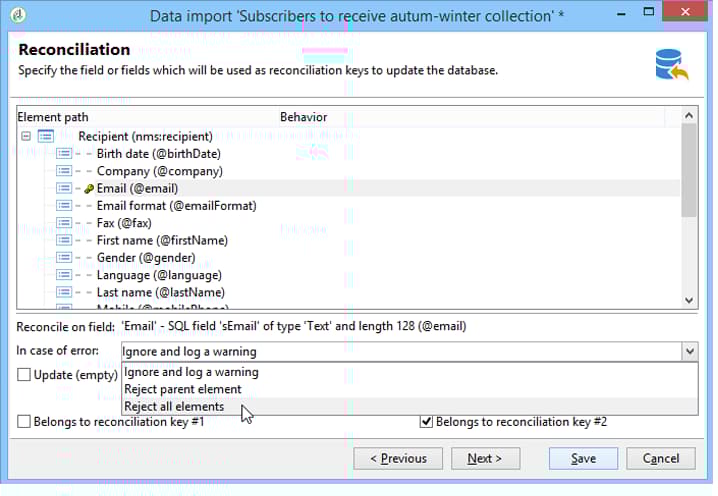Image resolution: width=718 pixels, height=496 pixels.
Task: Click the vertical scrollbar thumb of field list
Action: (689, 170)
